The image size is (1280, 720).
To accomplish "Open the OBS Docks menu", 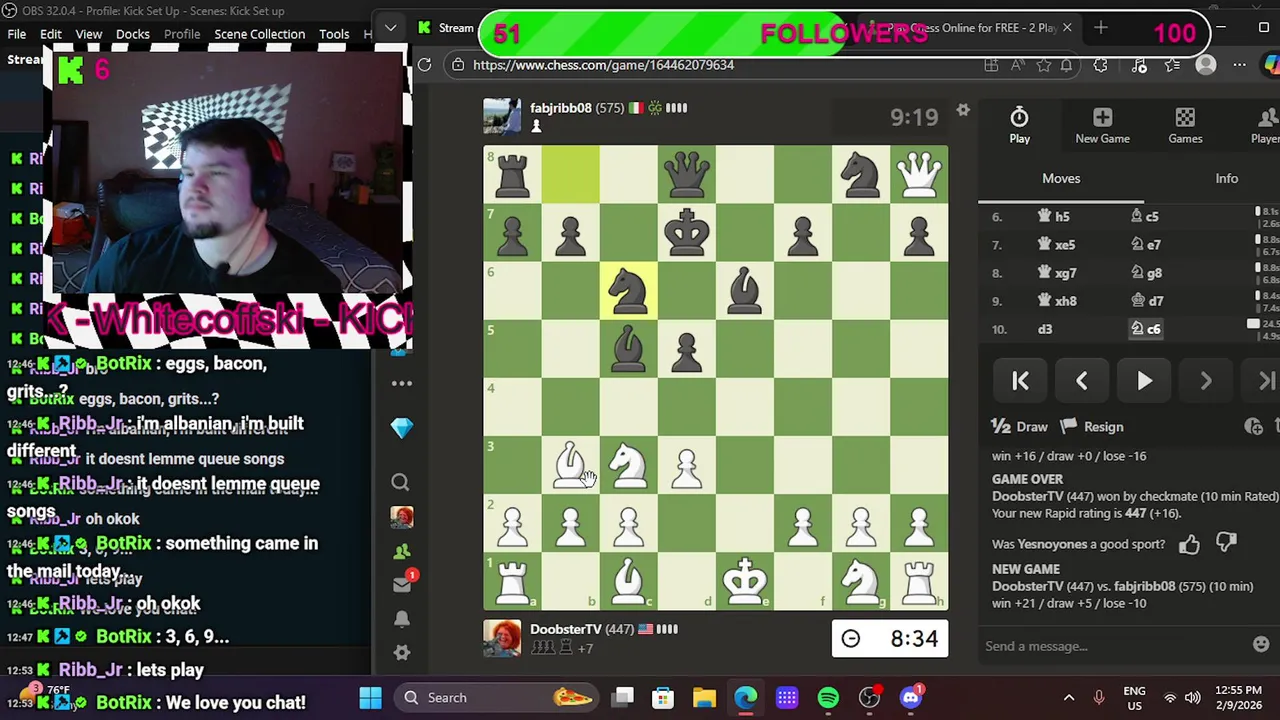I will [x=133, y=34].
